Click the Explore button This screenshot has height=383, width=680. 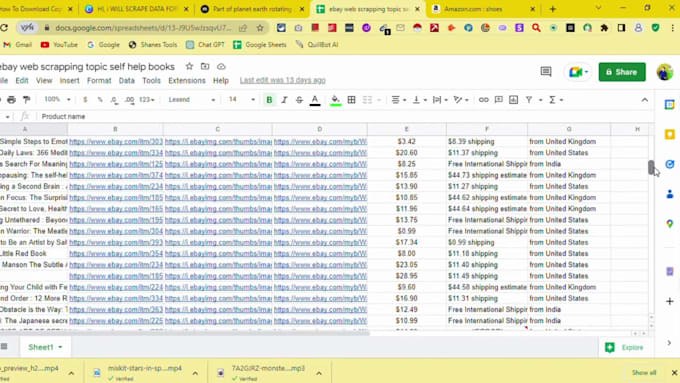tap(624, 347)
